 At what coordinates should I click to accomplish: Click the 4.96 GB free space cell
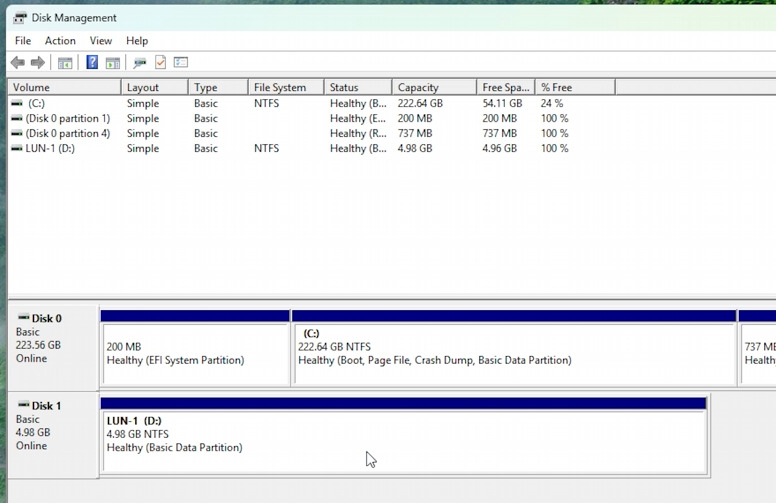[x=499, y=148]
